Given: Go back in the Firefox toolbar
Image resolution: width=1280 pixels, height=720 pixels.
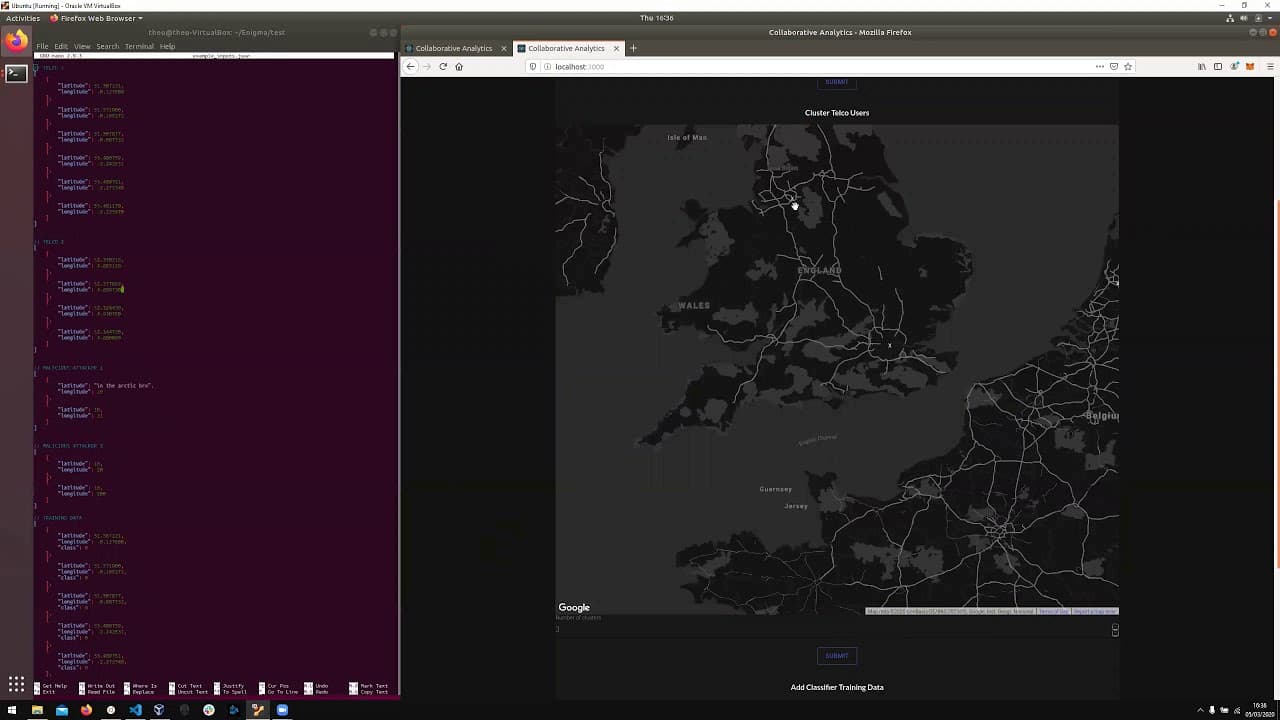Looking at the screenshot, I should (410, 67).
